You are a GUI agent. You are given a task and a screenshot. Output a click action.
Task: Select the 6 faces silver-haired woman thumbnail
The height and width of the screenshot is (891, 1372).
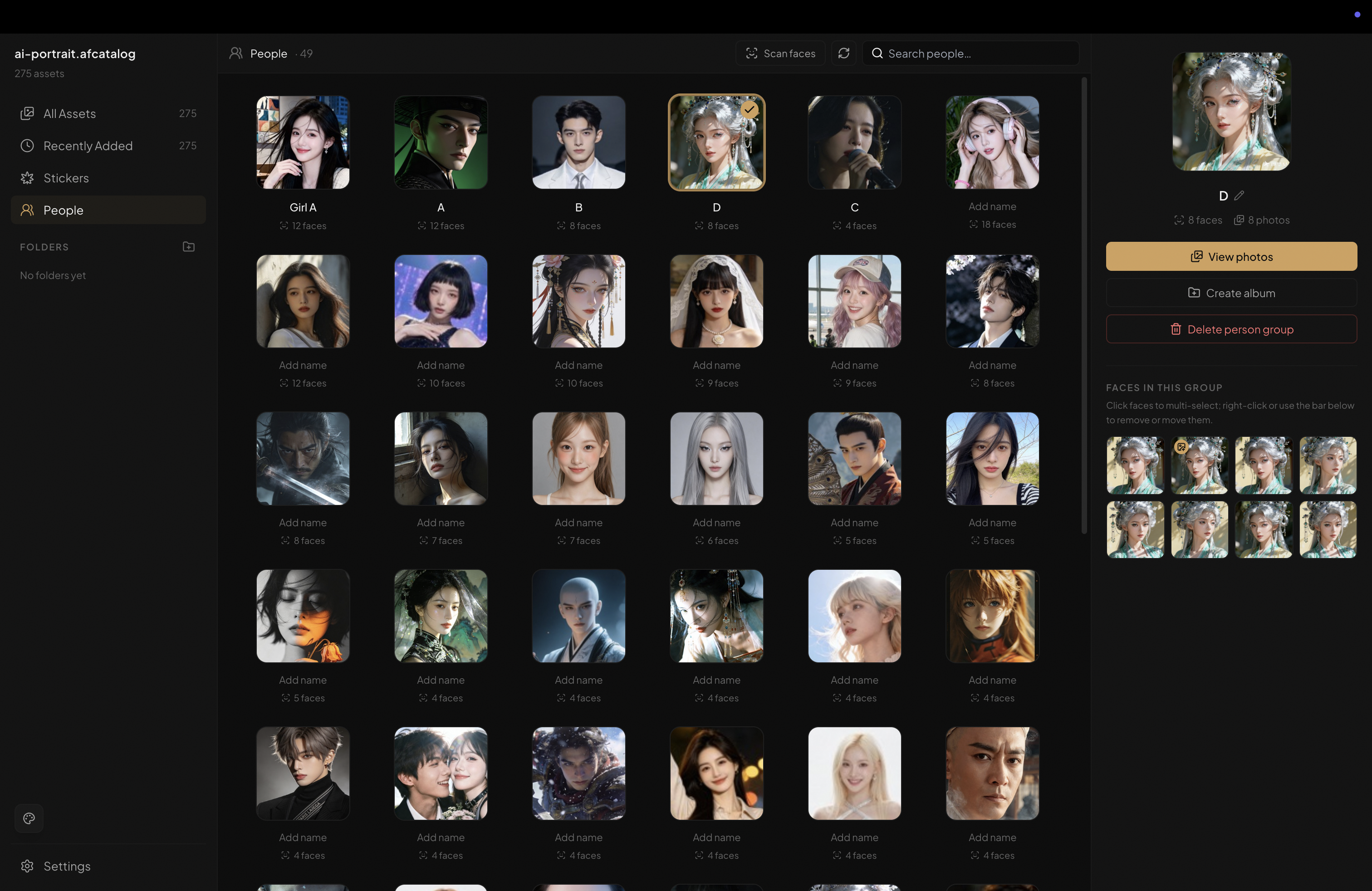click(x=716, y=458)
